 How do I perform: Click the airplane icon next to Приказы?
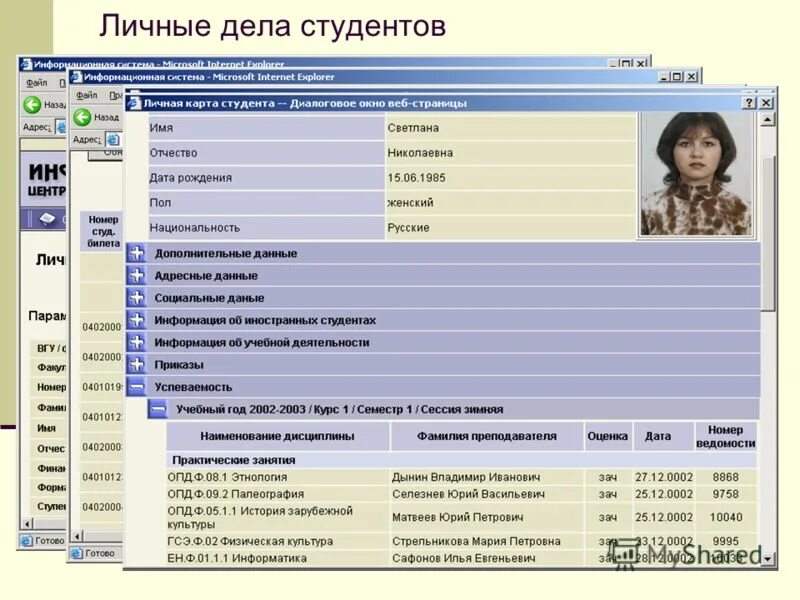pos(137,363)
